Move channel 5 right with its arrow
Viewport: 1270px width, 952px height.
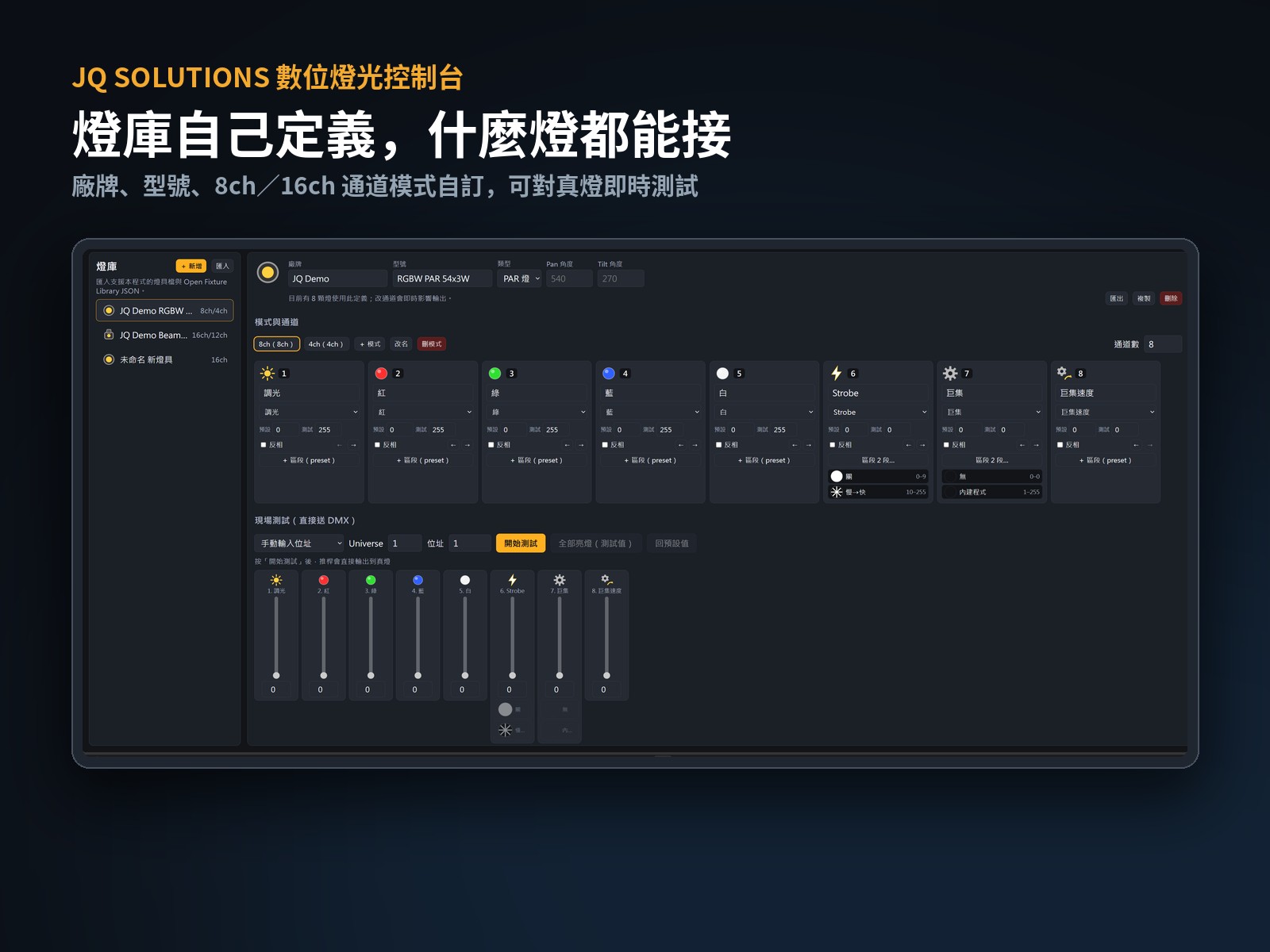click(x=809, y=445)
